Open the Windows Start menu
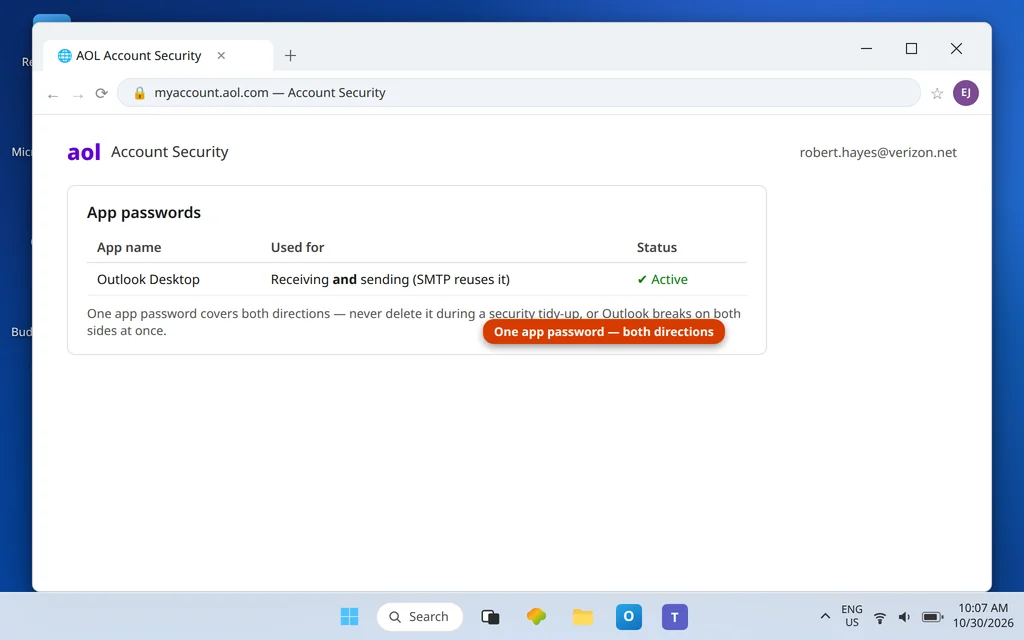Viewport: 1024px width, 640px height. tap(349, 616)
